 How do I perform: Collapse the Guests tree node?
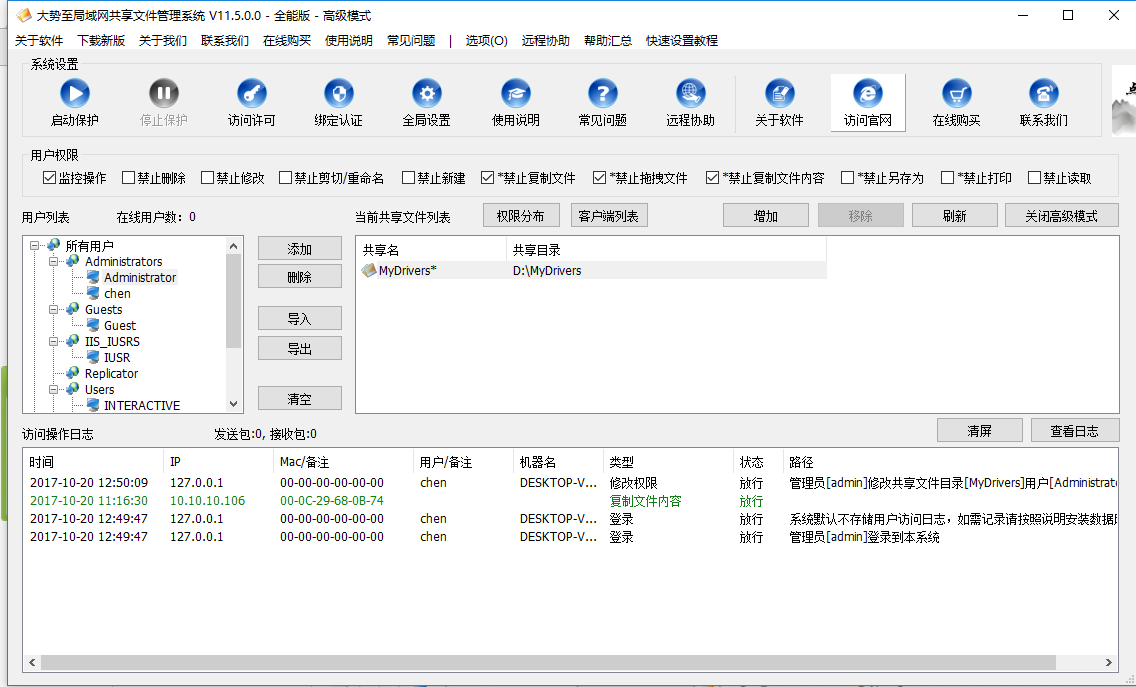coord(54,309)
